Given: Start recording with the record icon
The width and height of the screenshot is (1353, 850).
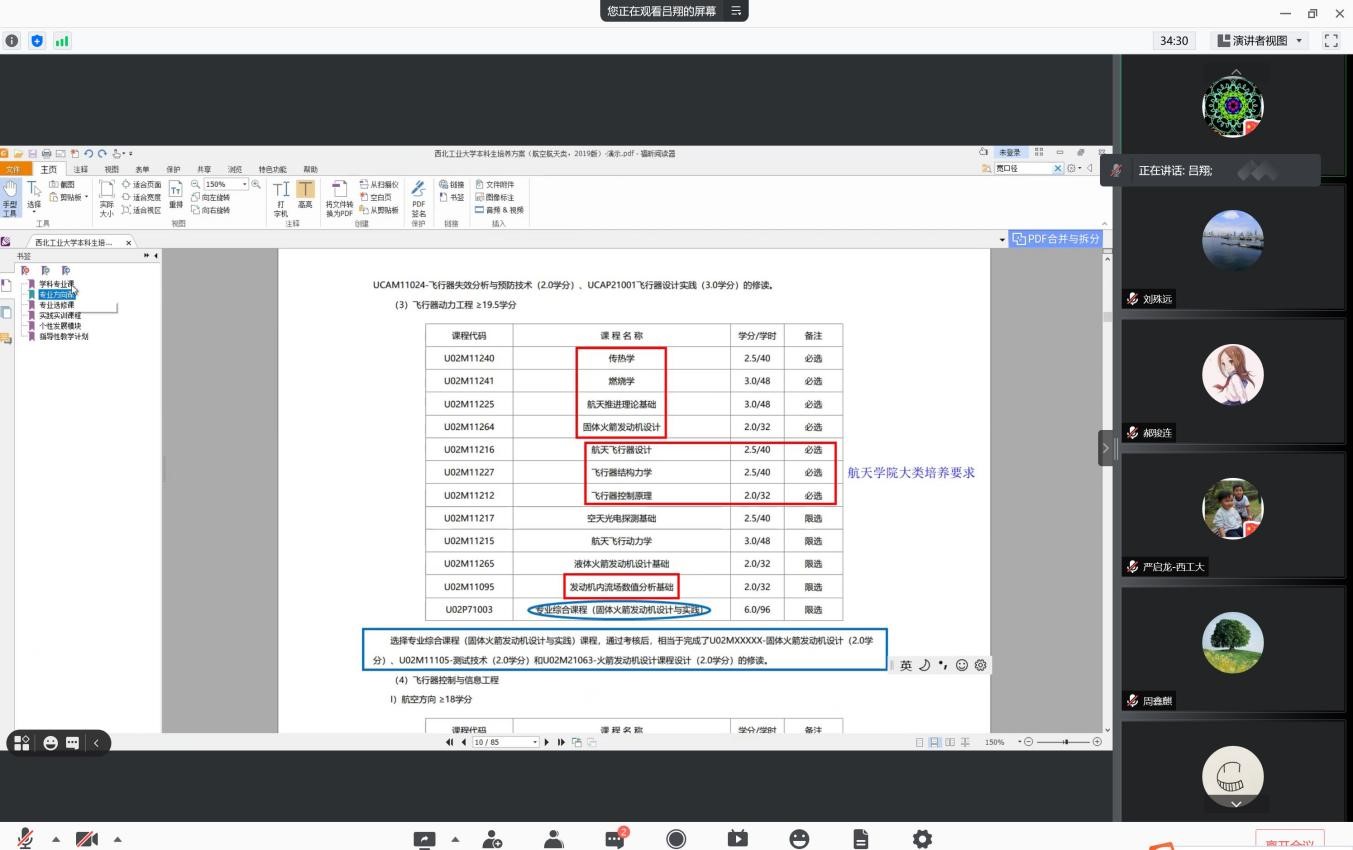Looking at the screenshot, I should (x=676, y=839).
